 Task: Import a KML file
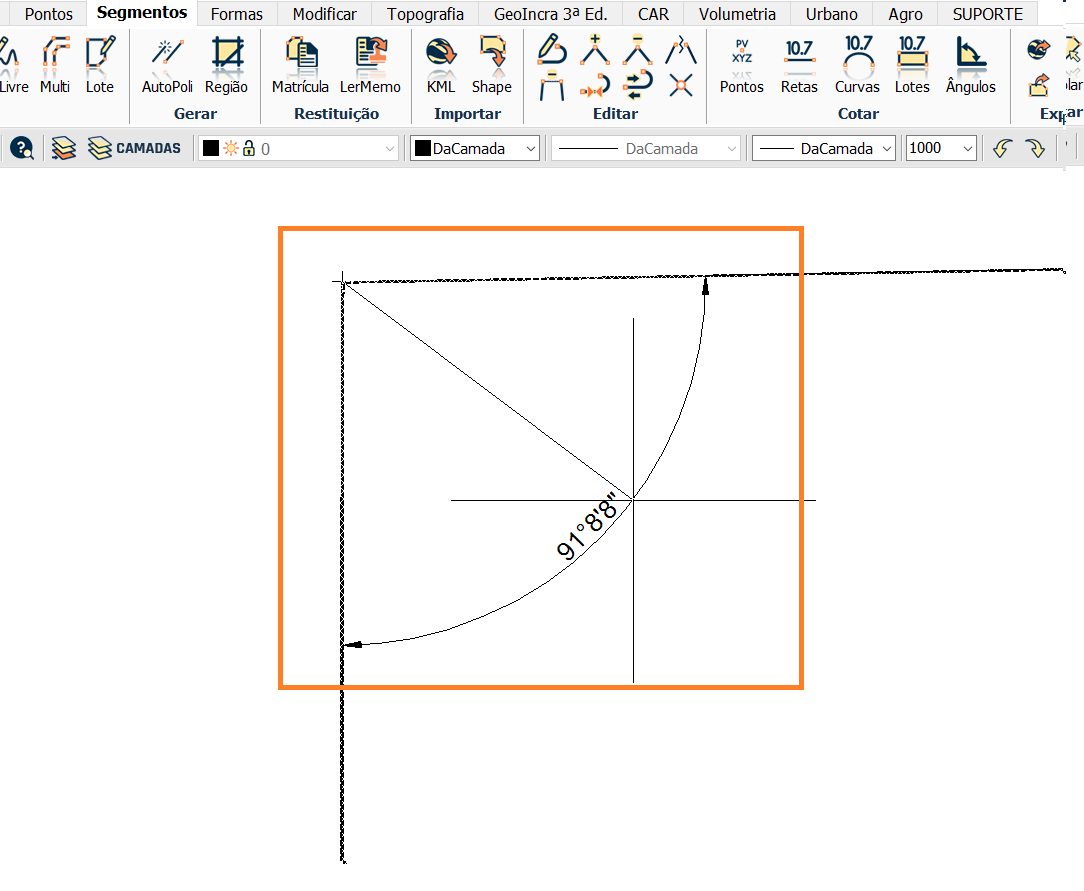tap(440, 66)
